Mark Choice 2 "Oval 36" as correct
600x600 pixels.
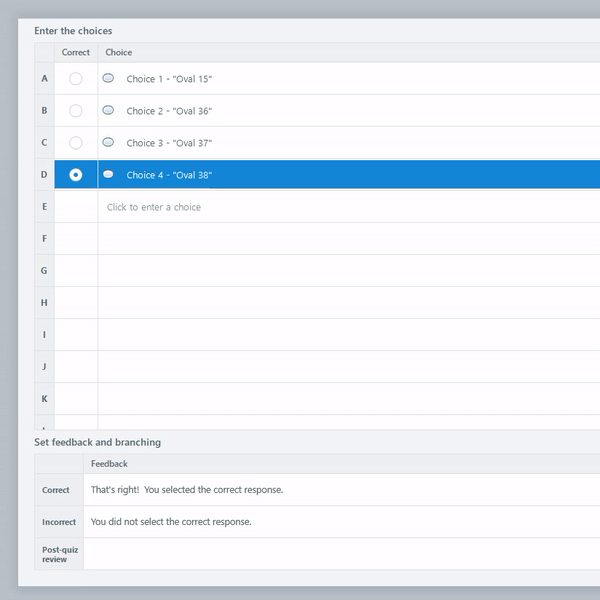[x=75, y=111]
